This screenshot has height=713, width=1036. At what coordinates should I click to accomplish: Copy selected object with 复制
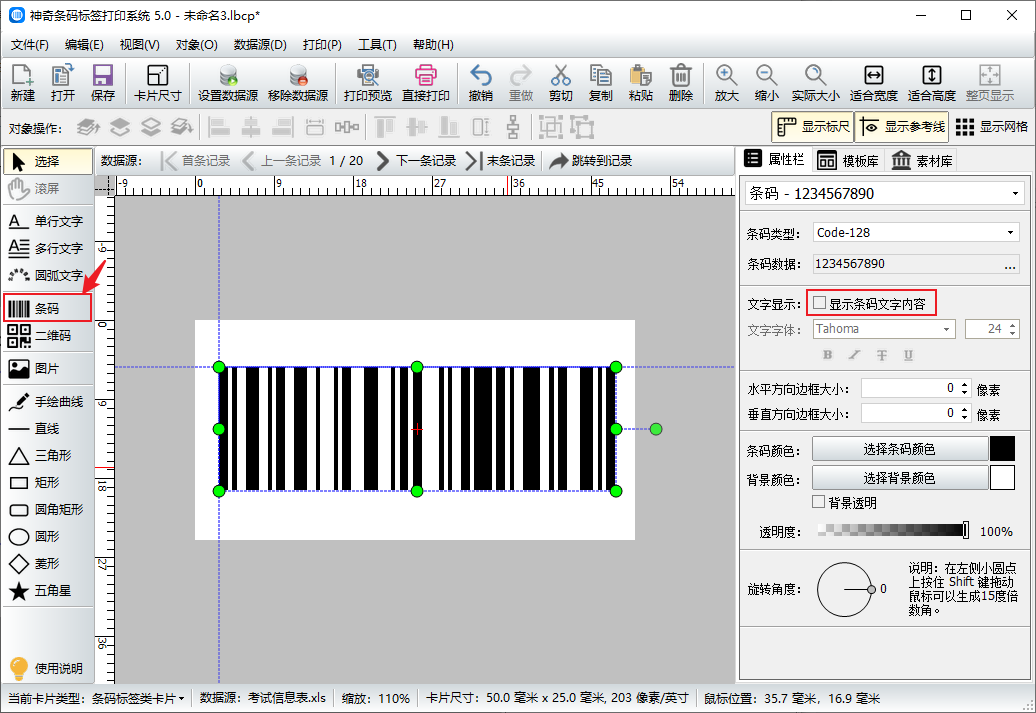(x=601, y=83)
